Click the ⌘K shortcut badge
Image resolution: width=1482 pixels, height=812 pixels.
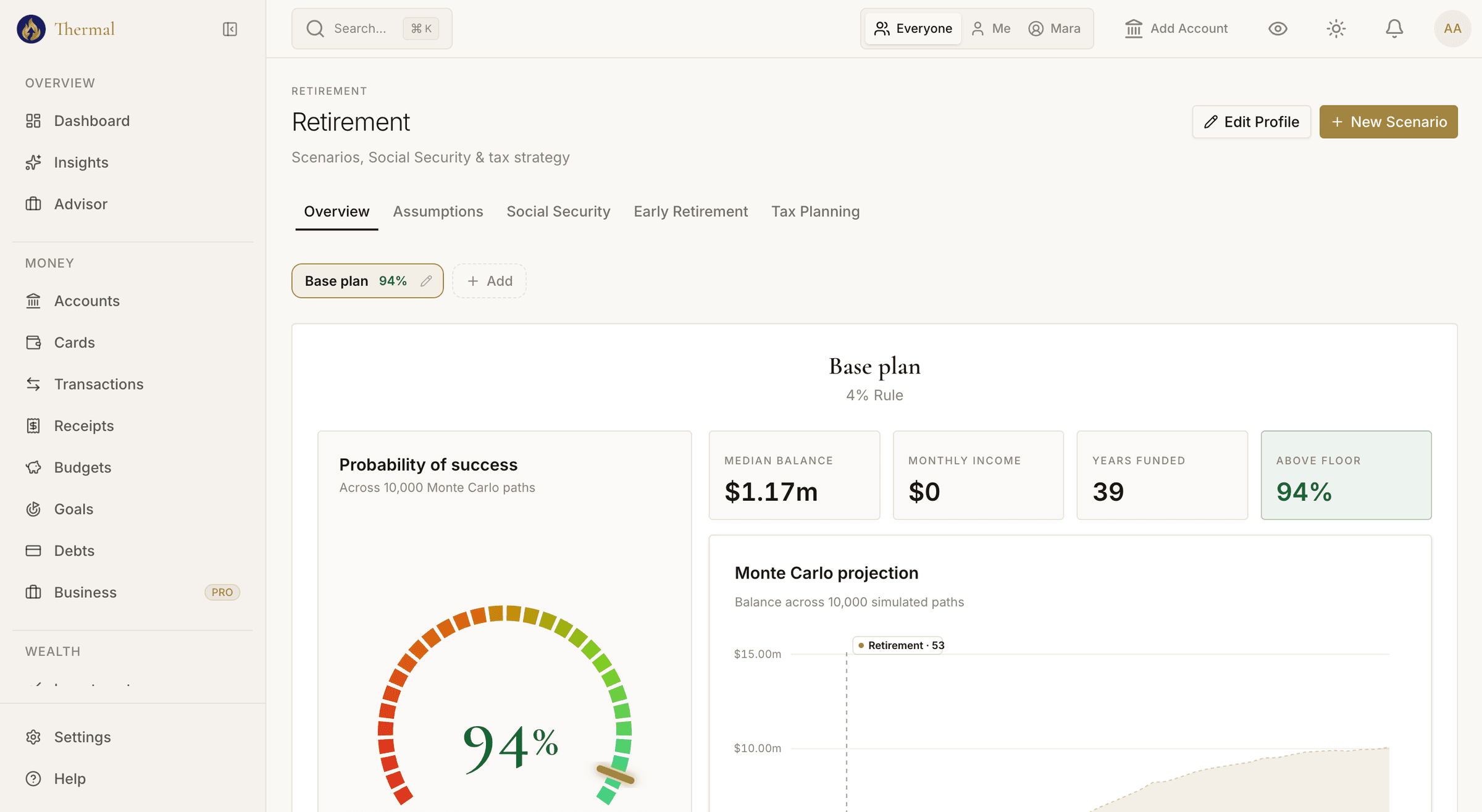click(421, 28)
